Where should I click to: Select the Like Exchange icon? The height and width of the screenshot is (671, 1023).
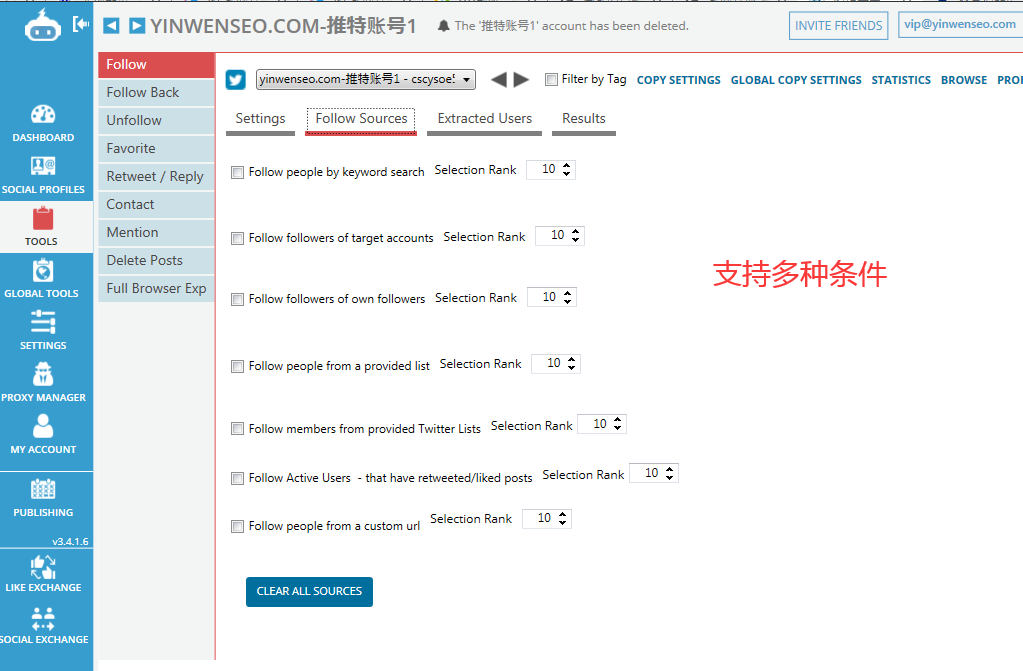[x=43, y=570]
